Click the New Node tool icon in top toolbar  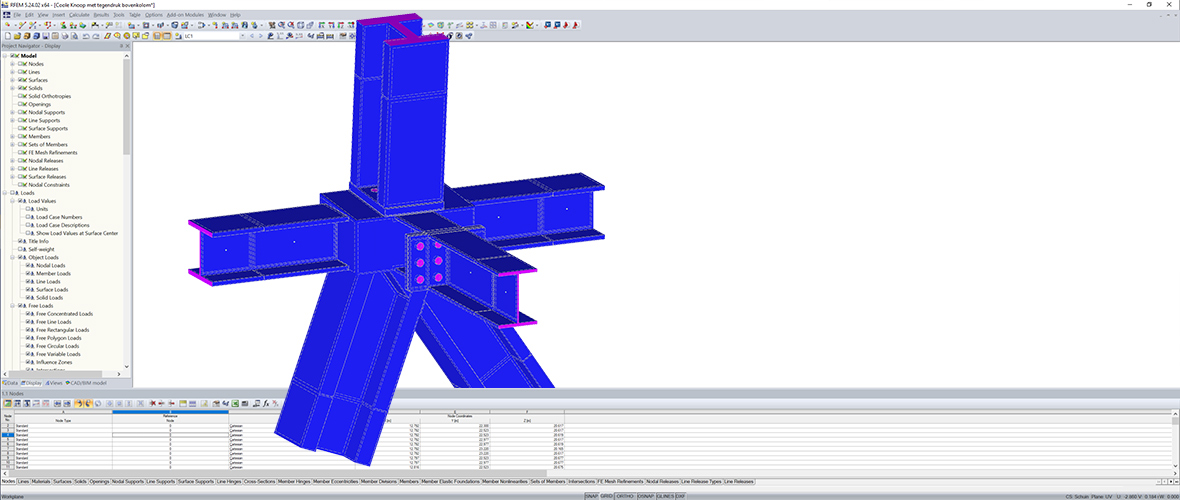coord(8,25)
